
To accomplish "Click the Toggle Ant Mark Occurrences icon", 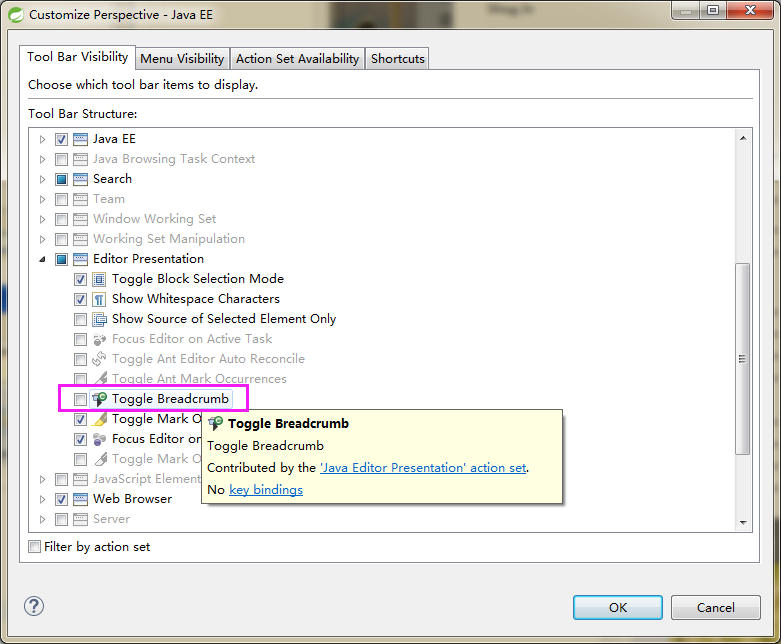I will pos(101,379).
